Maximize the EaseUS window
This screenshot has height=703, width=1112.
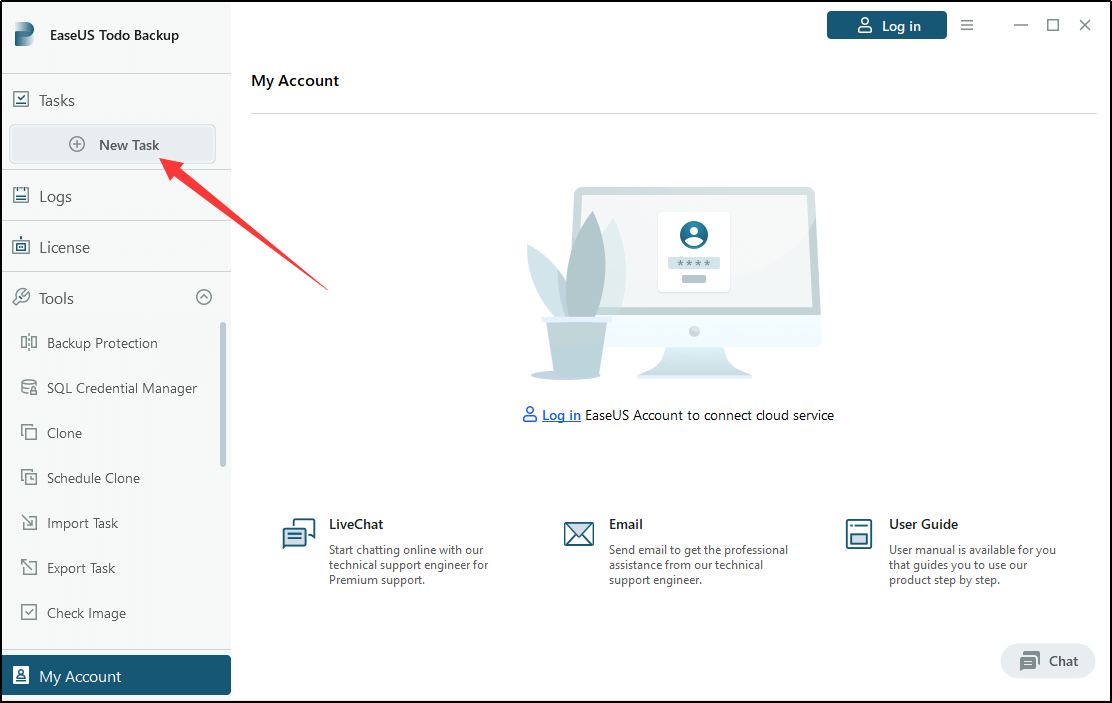(x=1053, y=25)
